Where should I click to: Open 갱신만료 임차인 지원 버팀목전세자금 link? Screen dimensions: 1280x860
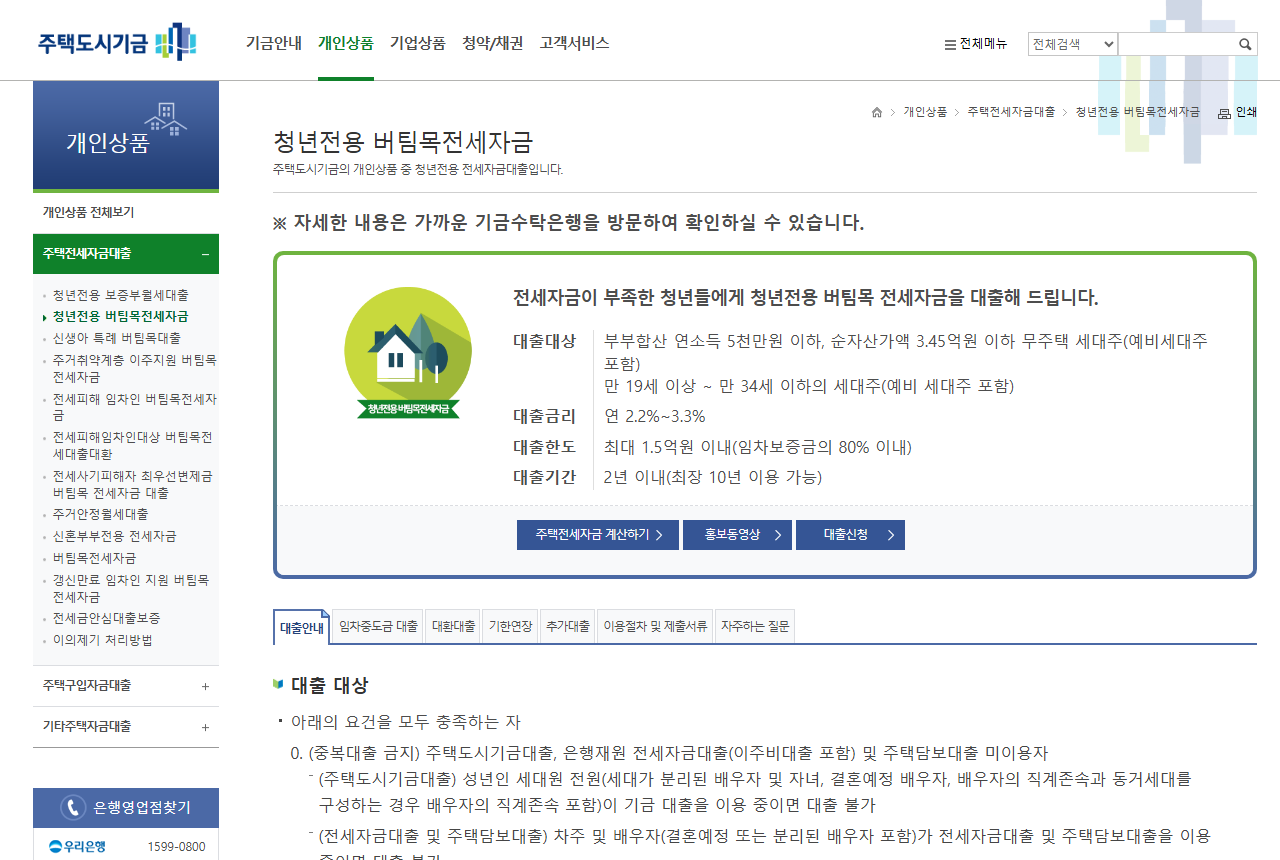pyautogui.click(x=131, y=588)
